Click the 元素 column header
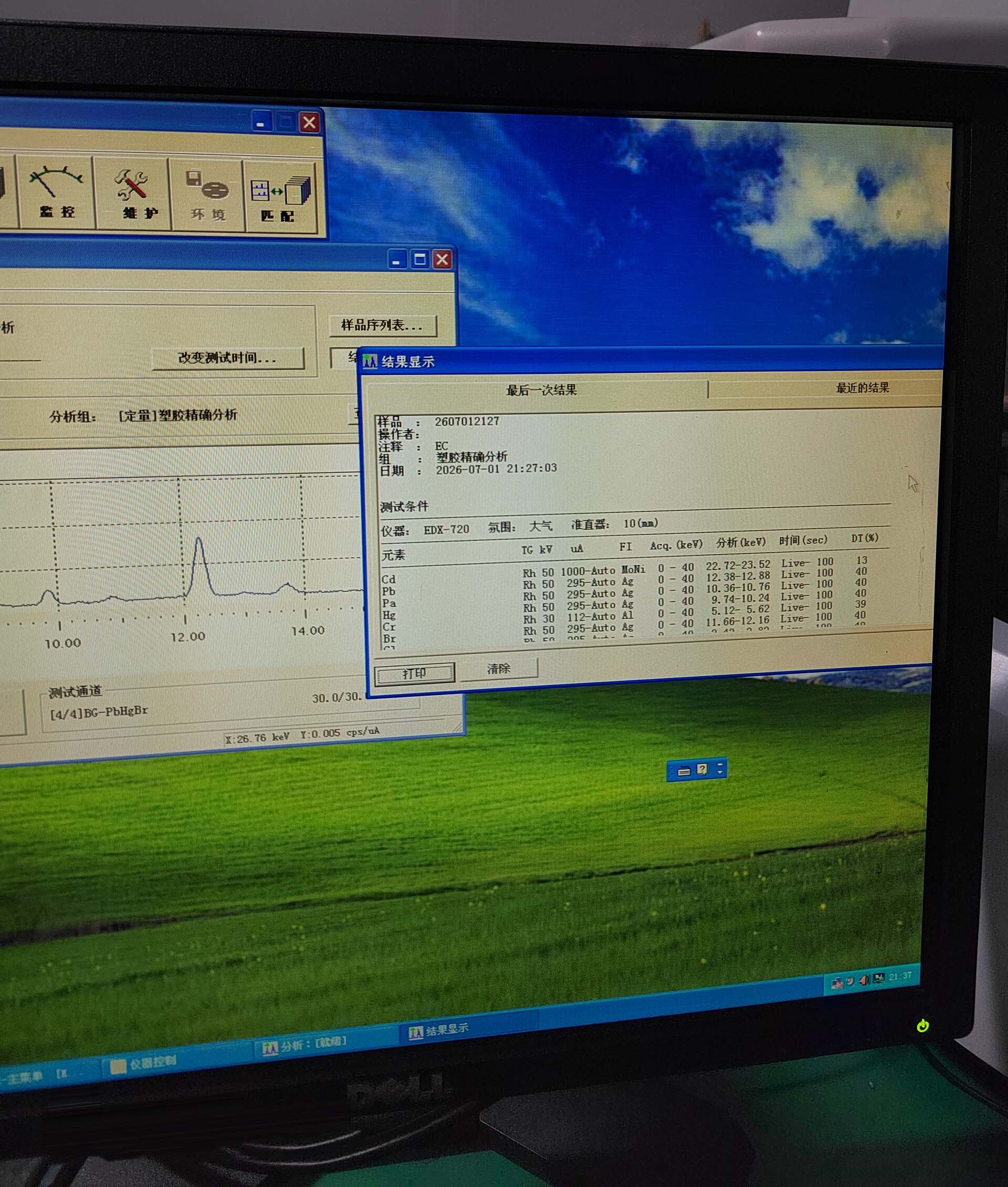1008x1187 pixels. [393, 554]
